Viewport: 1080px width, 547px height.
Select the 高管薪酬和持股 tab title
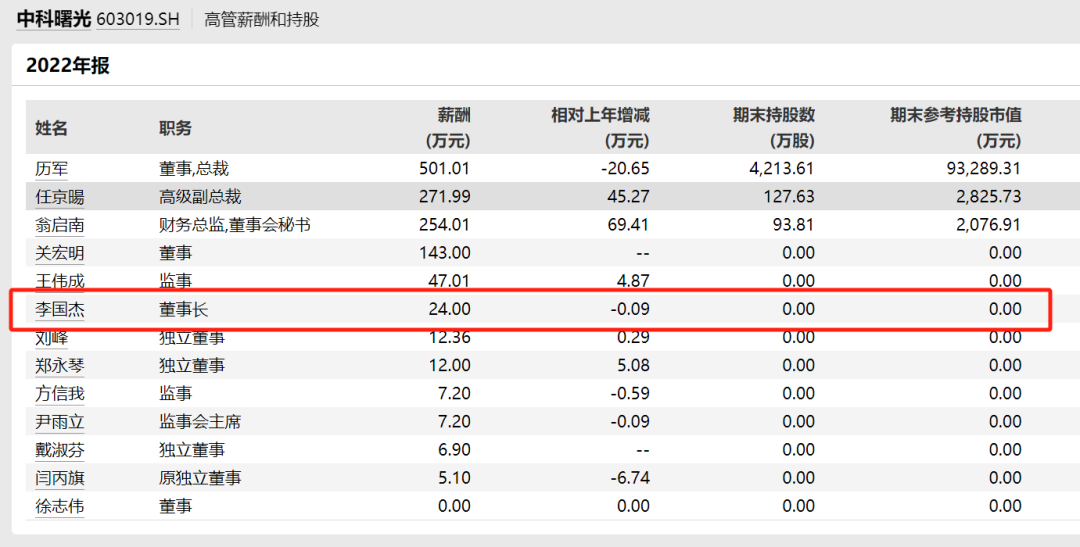click(261, 19)
